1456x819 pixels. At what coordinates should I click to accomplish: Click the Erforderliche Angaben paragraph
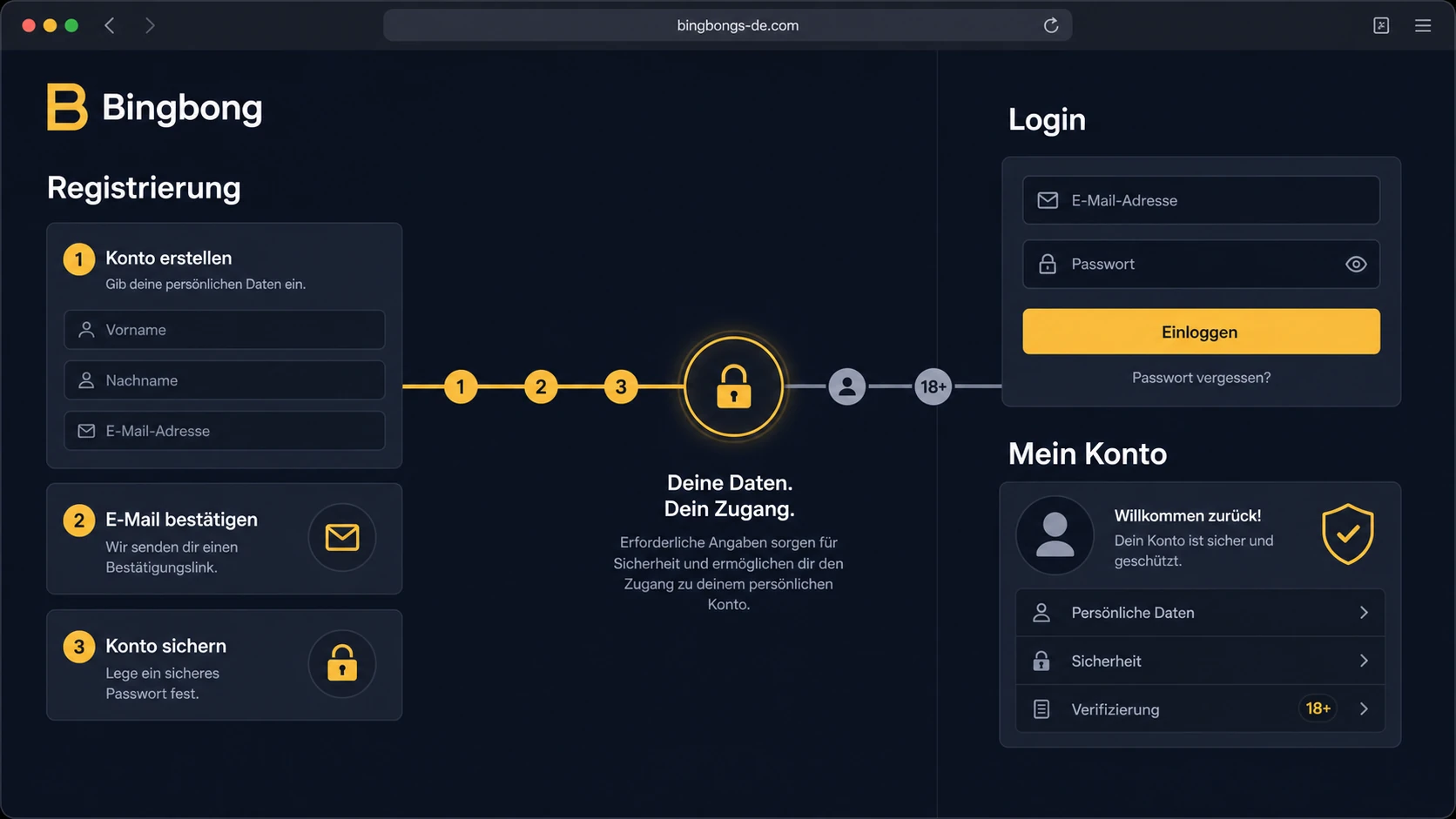pos(729,574)
